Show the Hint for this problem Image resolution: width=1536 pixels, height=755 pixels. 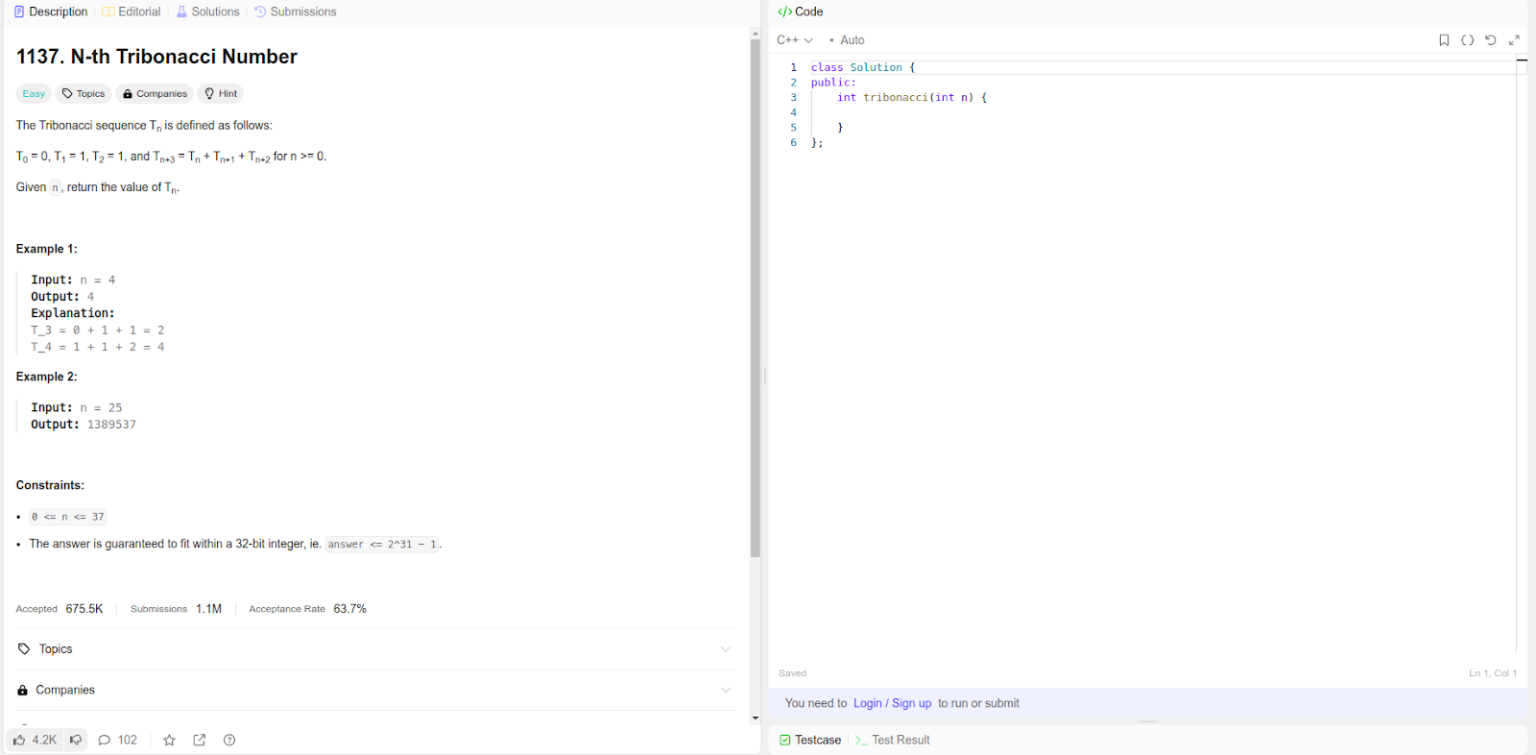click(x=220, y=93)
